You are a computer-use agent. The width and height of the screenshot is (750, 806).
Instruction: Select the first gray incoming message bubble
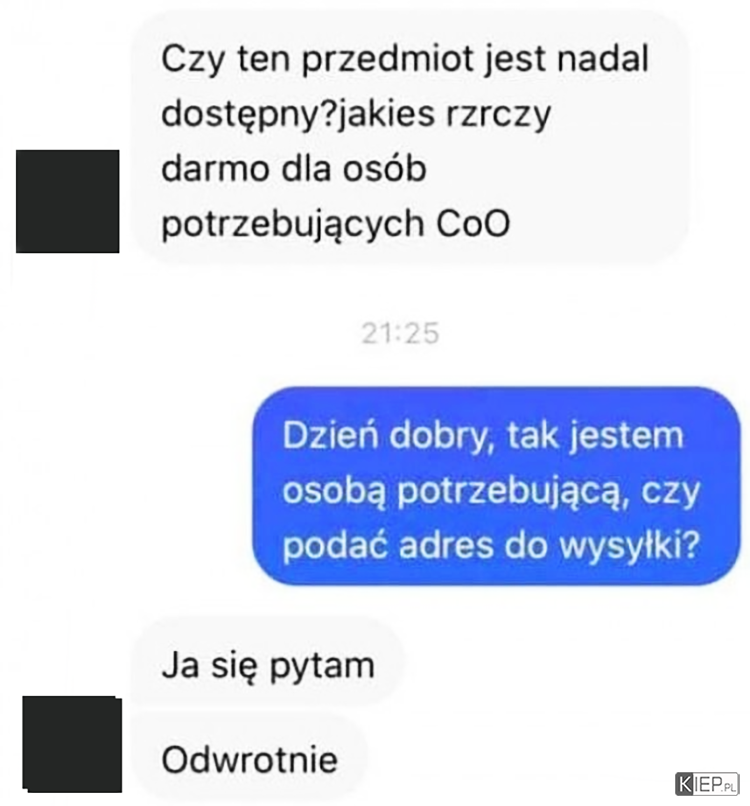click(x=410, y=140)
